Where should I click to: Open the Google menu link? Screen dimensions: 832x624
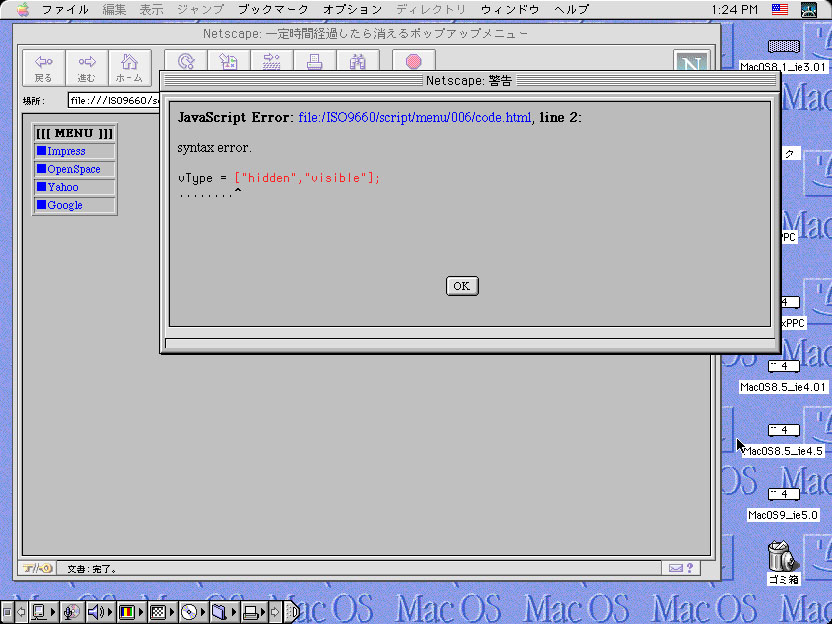pos(65,205)
